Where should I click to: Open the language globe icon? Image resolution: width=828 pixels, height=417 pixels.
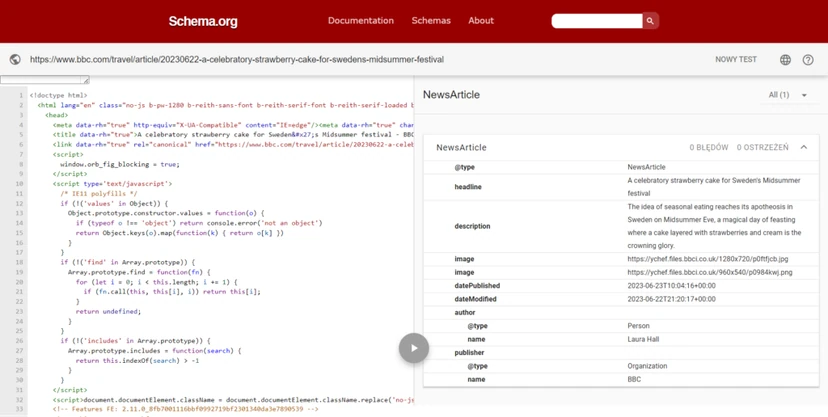pyautogui.click(x=785, y=60)
